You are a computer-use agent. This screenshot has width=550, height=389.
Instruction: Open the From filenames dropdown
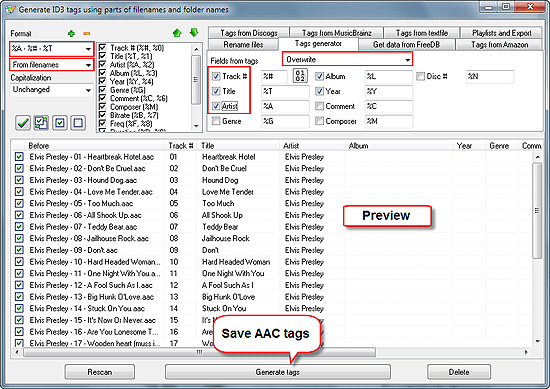point(52,65)
